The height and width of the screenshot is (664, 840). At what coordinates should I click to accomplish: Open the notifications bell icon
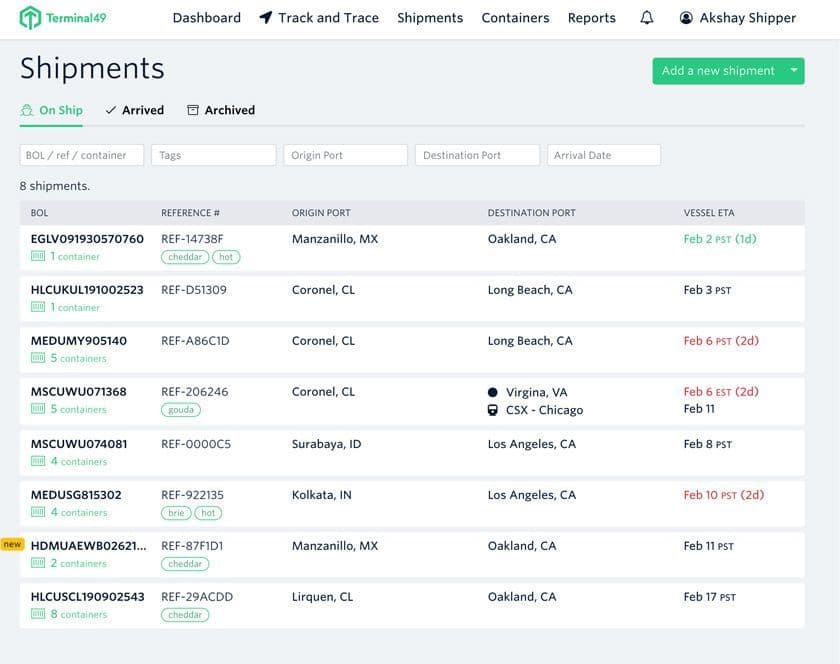[647, 18]
